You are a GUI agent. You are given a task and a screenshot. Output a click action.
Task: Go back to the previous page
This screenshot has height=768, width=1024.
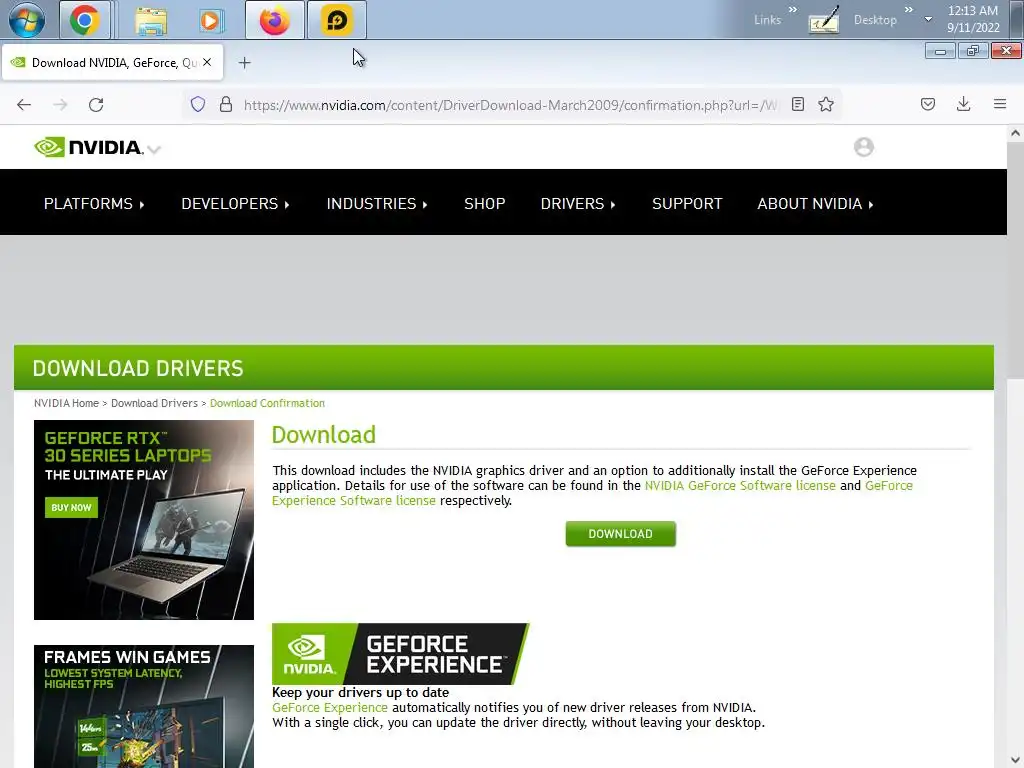(24, 104)
